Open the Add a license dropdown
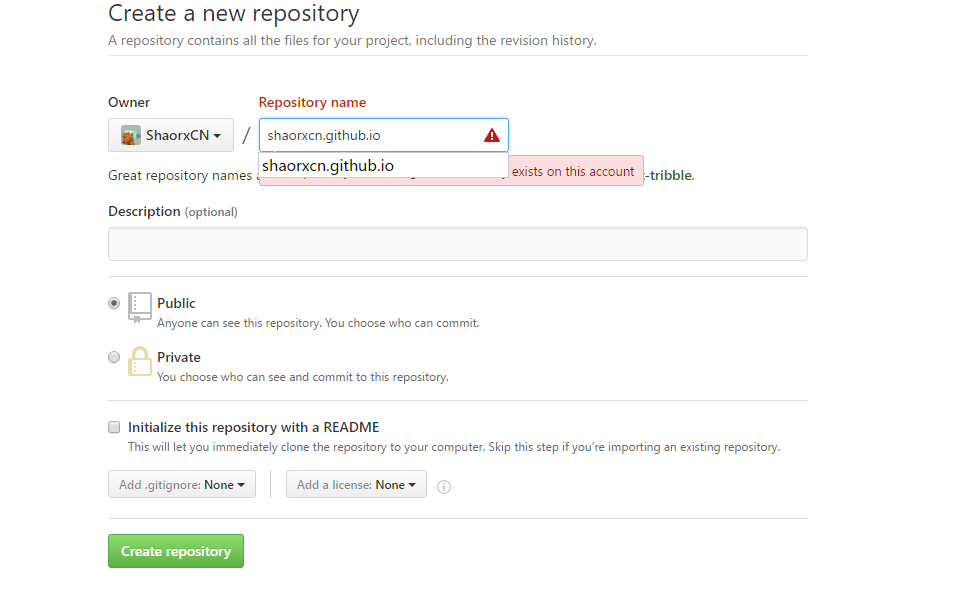960x603 pixels. point(356,484)
